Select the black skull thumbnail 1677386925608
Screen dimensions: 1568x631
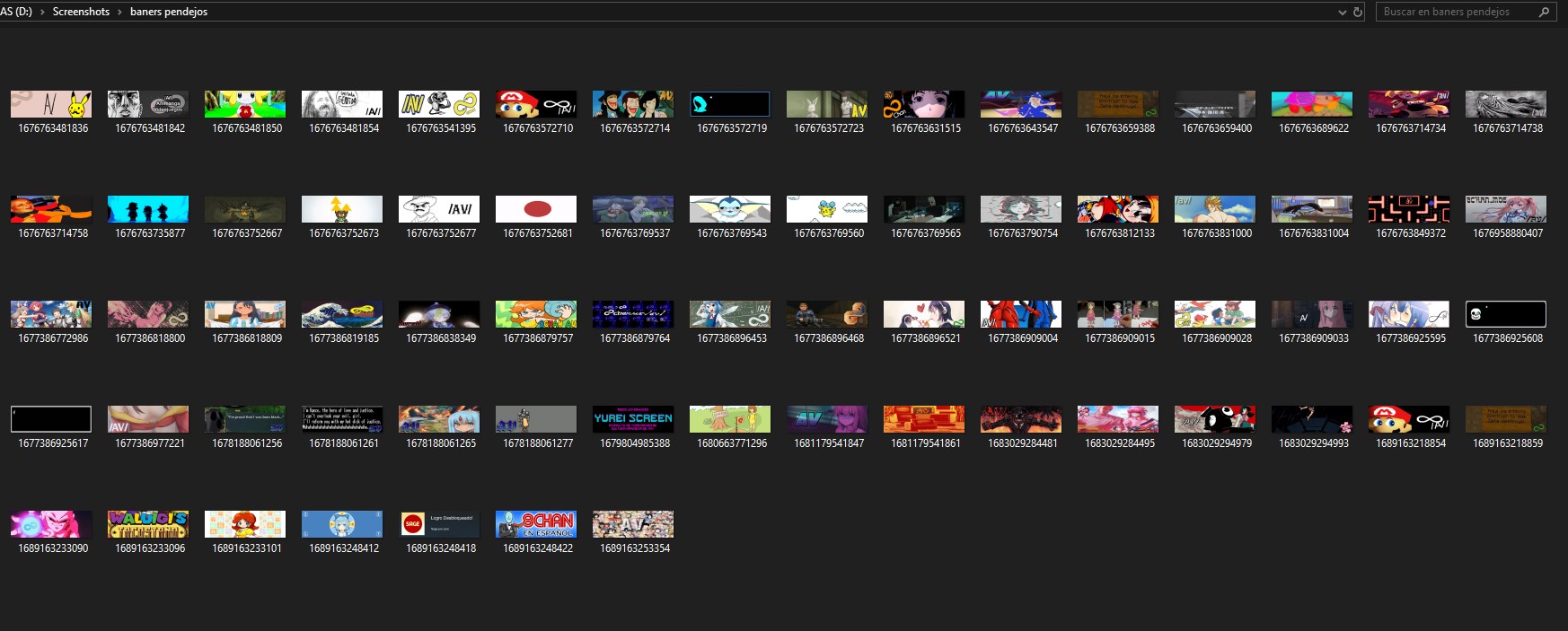(1506, 314)
